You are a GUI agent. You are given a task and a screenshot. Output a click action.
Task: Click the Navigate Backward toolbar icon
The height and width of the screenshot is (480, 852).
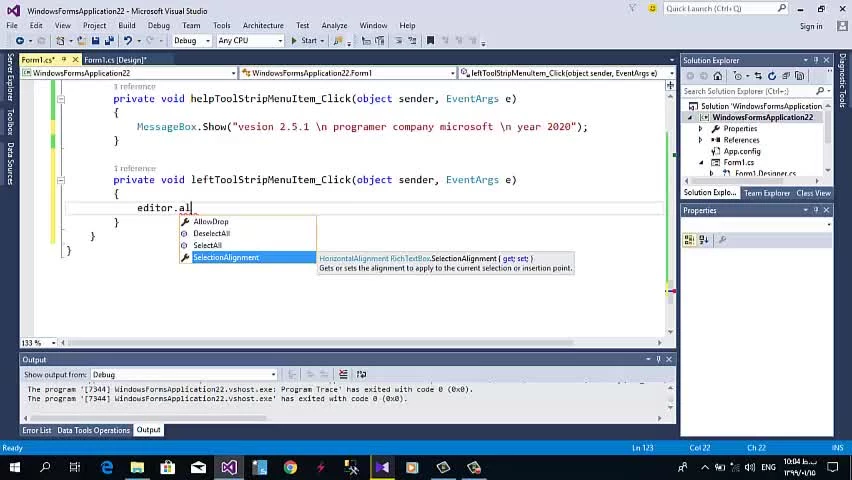click(20, 41)
